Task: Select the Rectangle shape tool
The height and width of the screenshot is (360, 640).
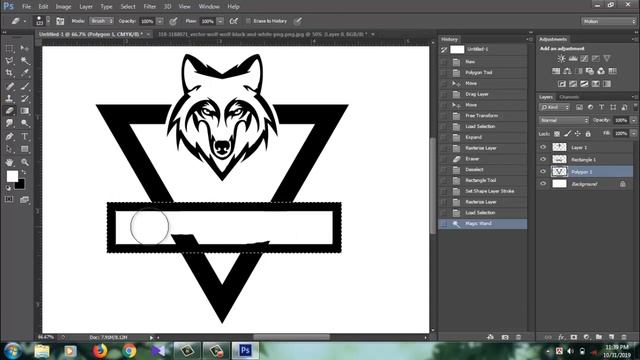Action: click(x=24, y=149)
